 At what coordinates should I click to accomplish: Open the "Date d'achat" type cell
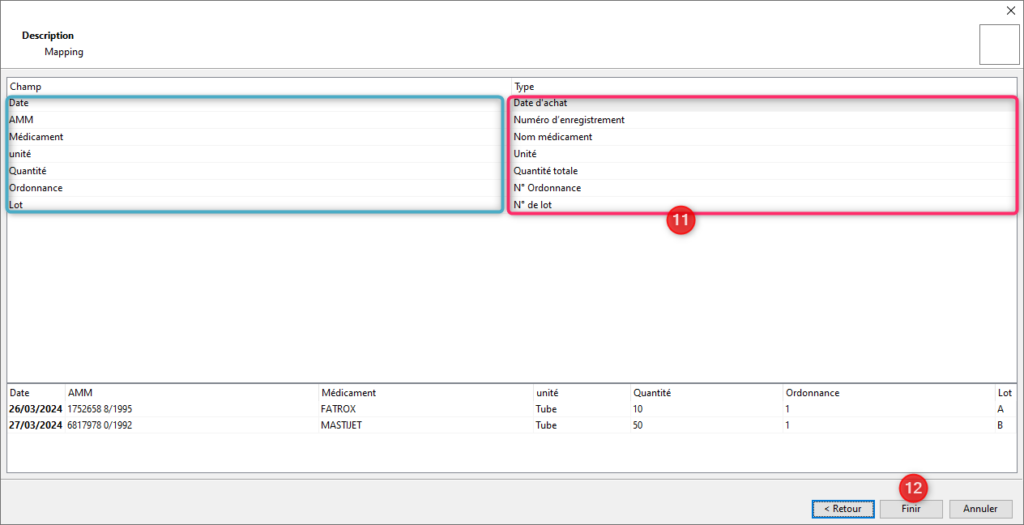point(541,103)
